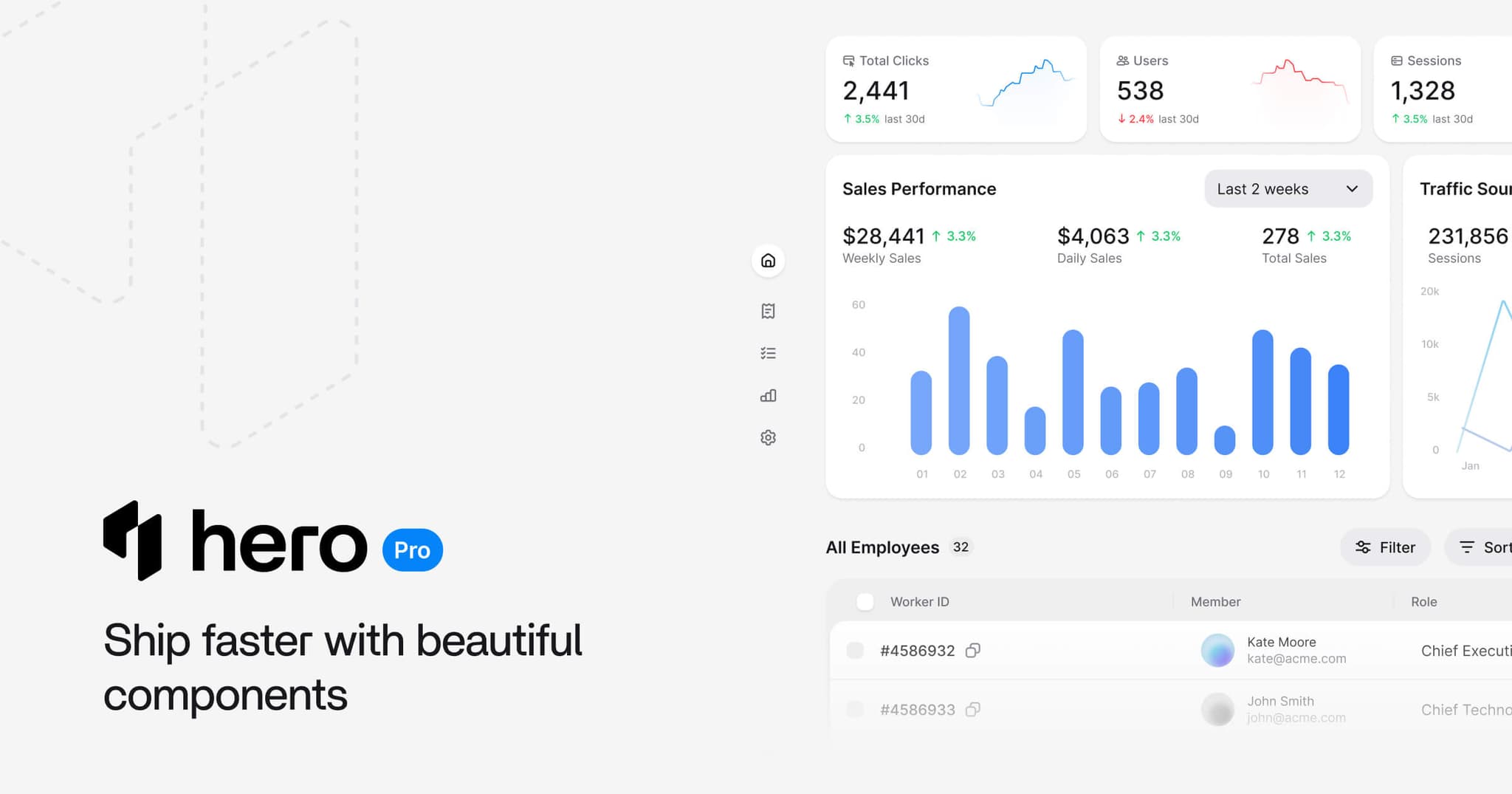
Task: Toggle the select-all checkbox beside Worker ID
Action: (x=865, y=602)
